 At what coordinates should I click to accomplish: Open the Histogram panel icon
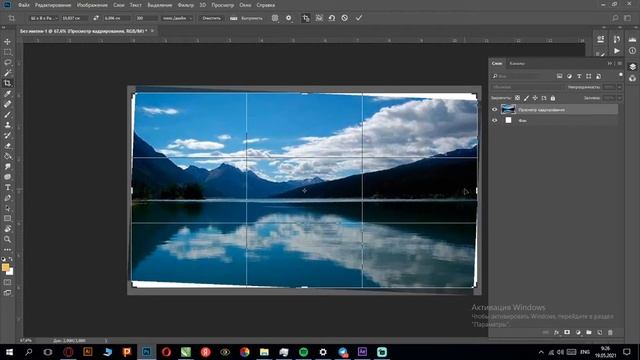click(632, 39)
